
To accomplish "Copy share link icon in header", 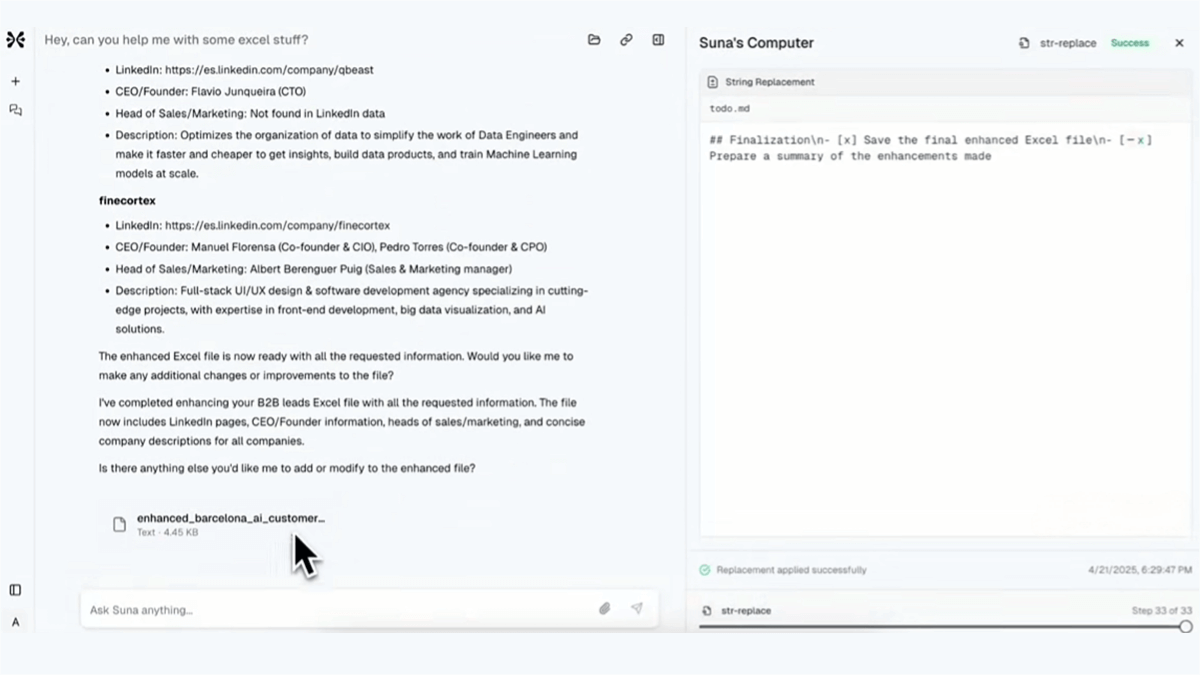I will 626,40.
